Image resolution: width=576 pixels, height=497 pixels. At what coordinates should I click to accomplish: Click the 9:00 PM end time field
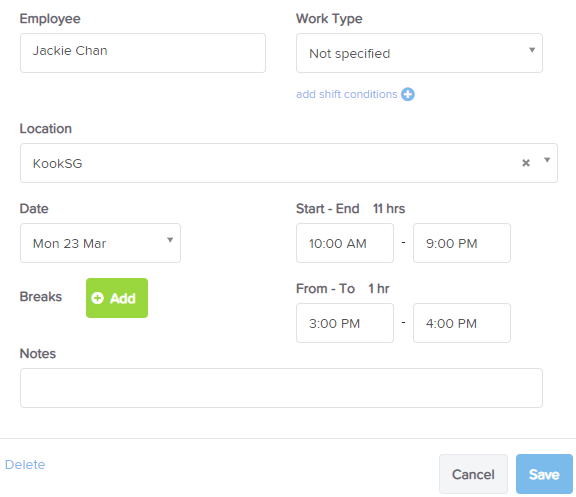[462, 243]
